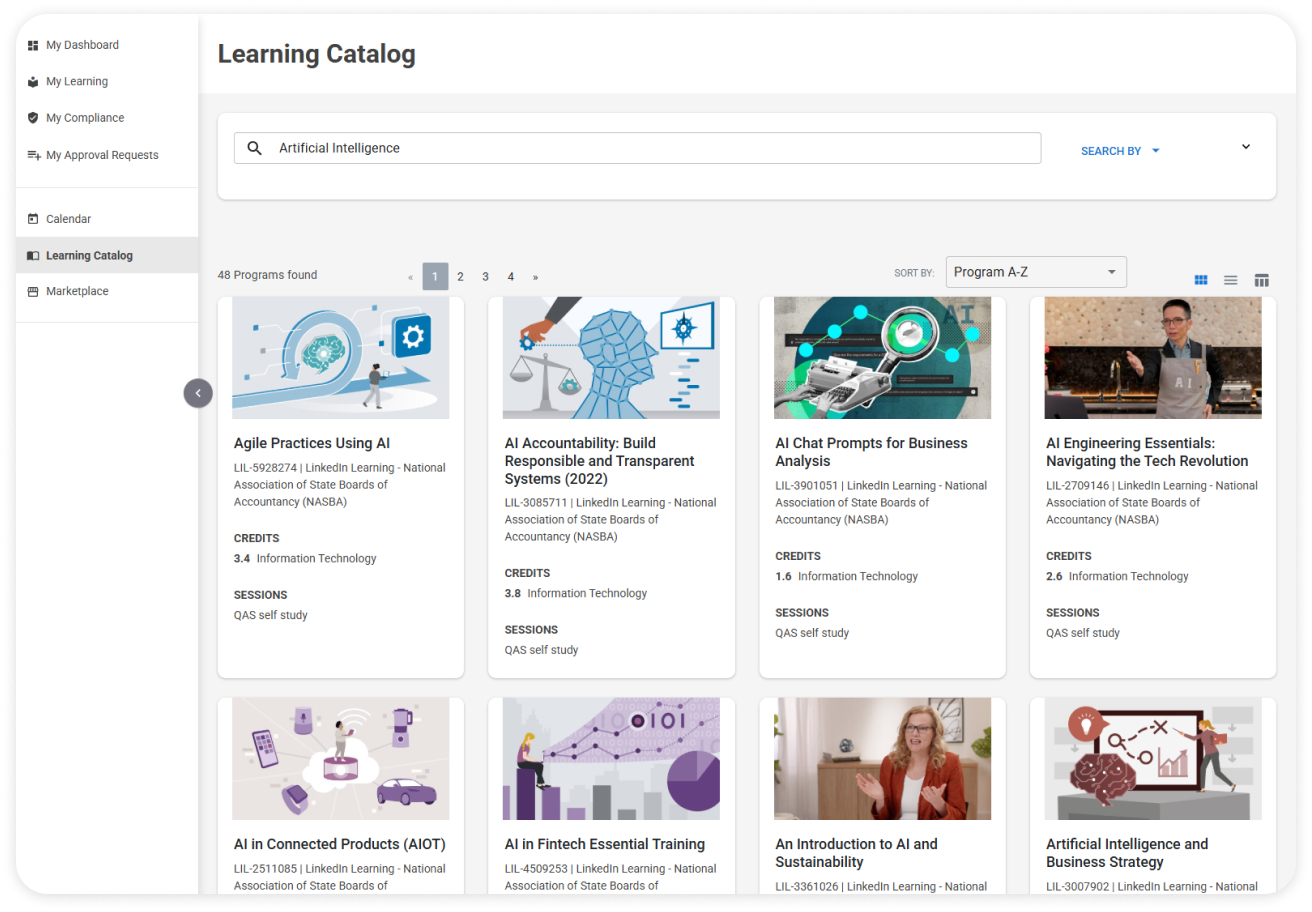Click the '1.6 Information Technology' credits text
1312x912 pixels.
click(x=847, y=577)
